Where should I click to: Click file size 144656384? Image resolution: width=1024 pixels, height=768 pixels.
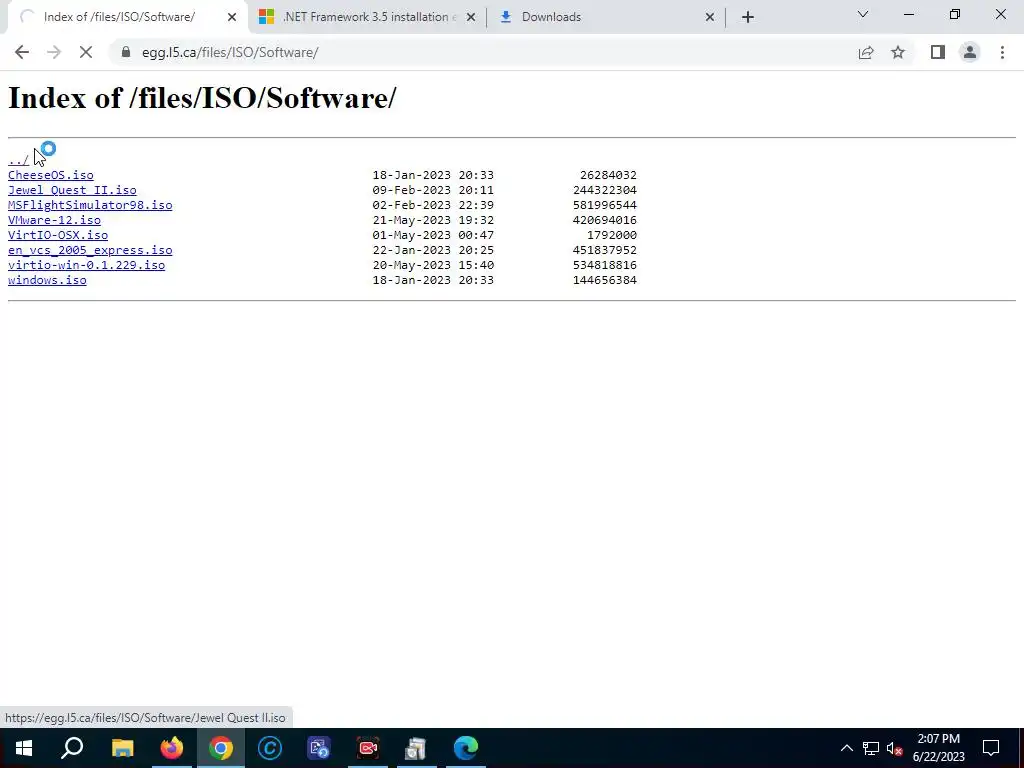click(x=605, y=280)
